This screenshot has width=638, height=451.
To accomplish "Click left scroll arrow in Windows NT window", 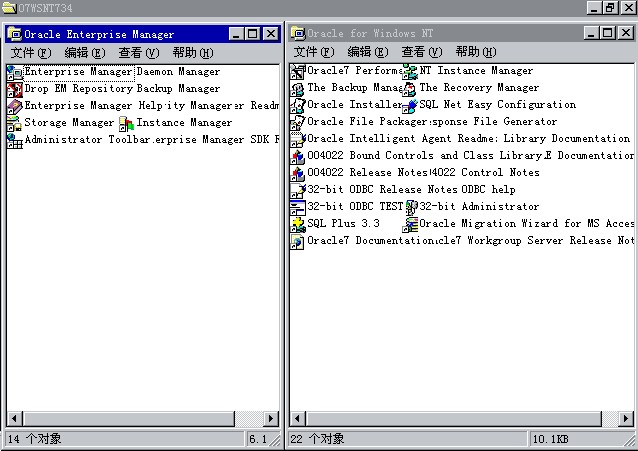I will (x=297, y=418).
